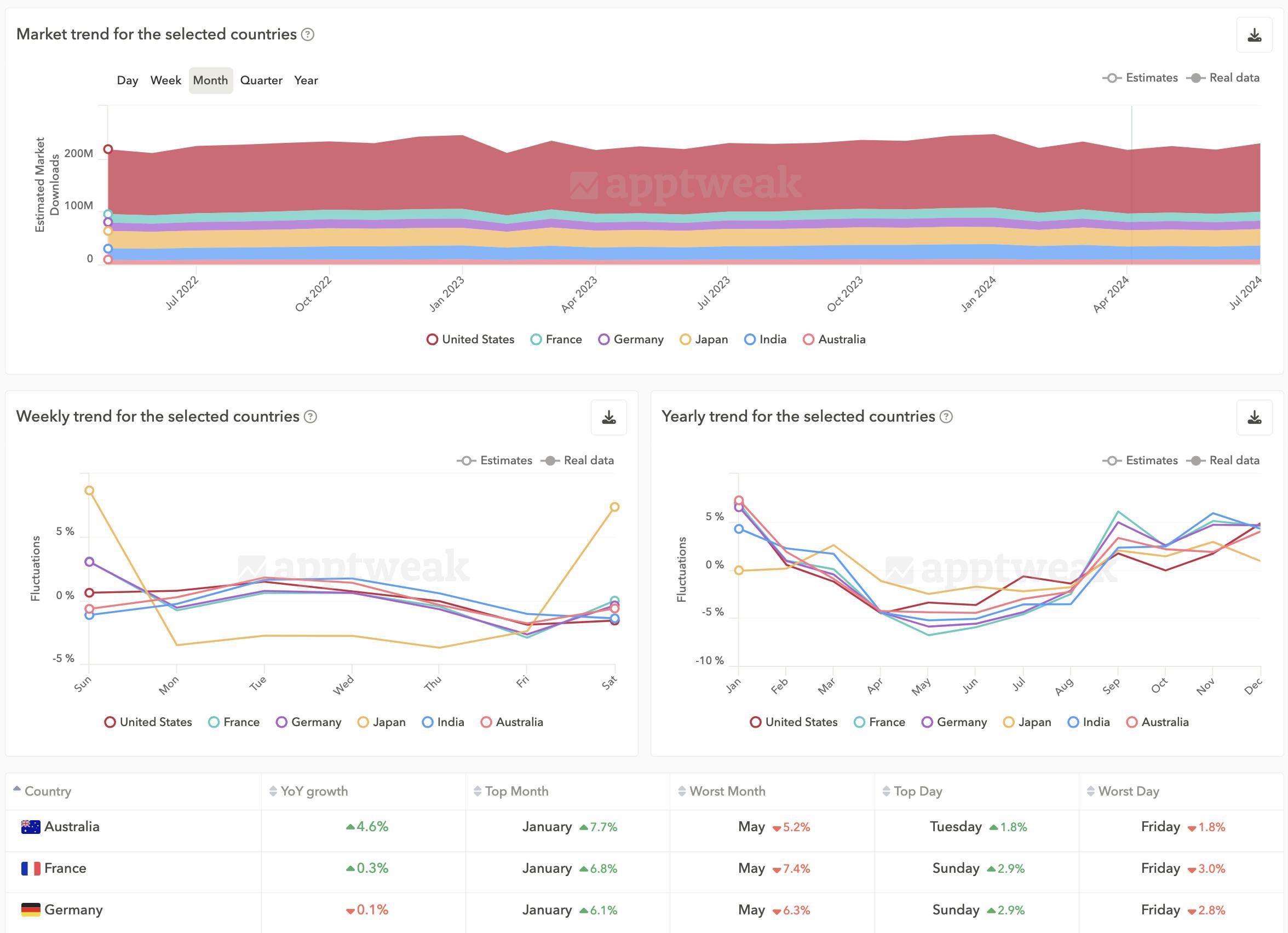The width and height of the screenshot is (1288, 933).
Task: Sort table by YoY growth column
Action: tap(313, 791)
